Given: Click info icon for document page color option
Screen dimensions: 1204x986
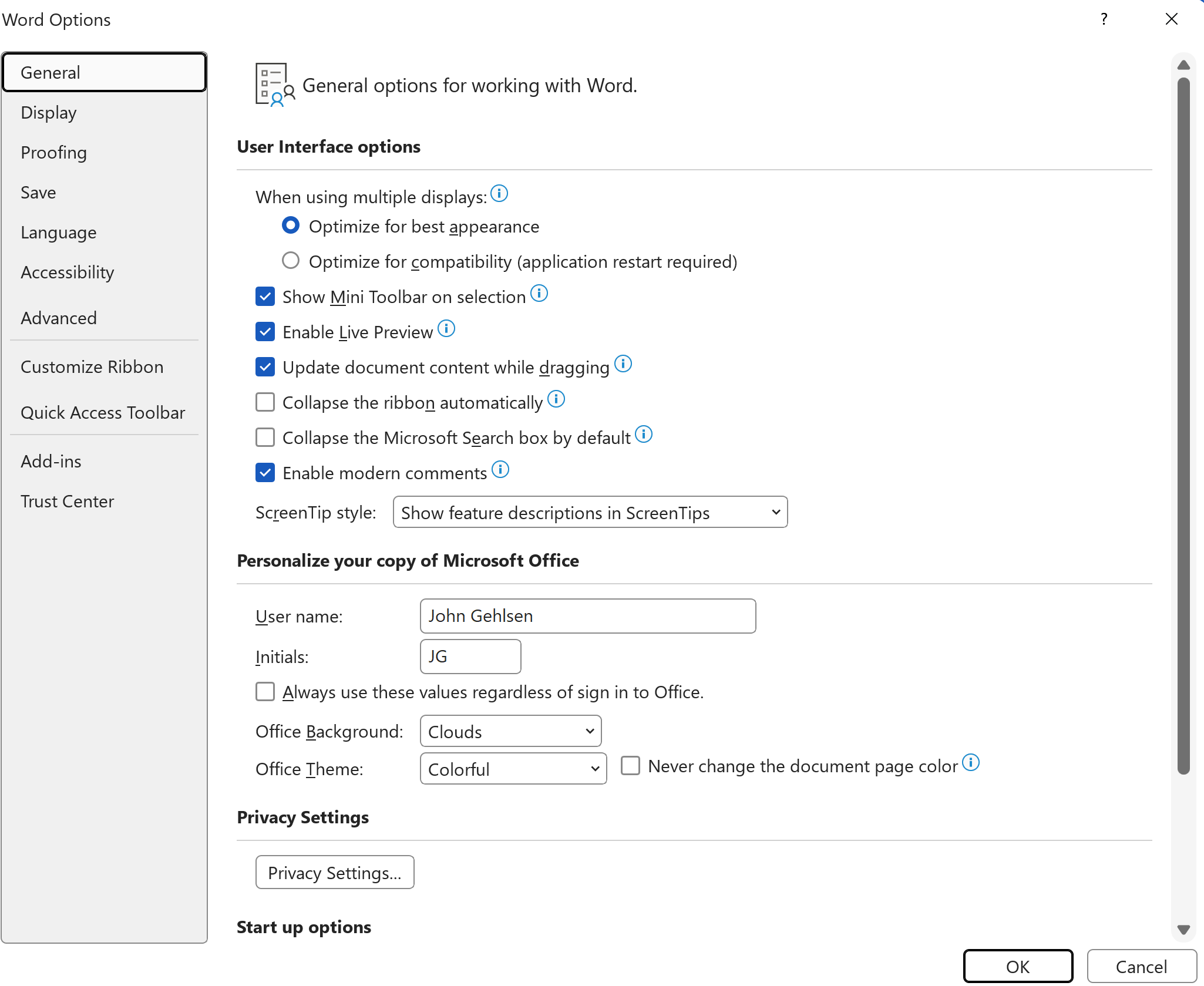Looking at the screenshot, I should 971,762.
